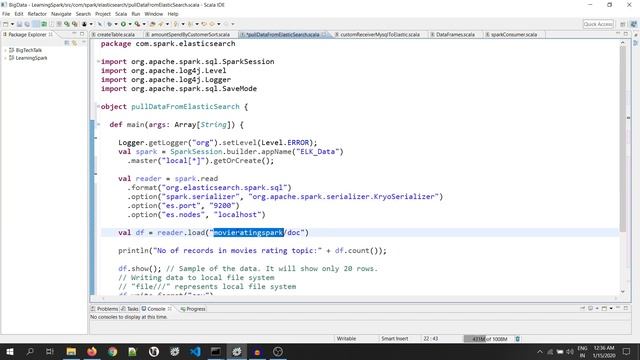Click the Save All toolbar icon
Screen dimensions: 640x360
point(27,24)
